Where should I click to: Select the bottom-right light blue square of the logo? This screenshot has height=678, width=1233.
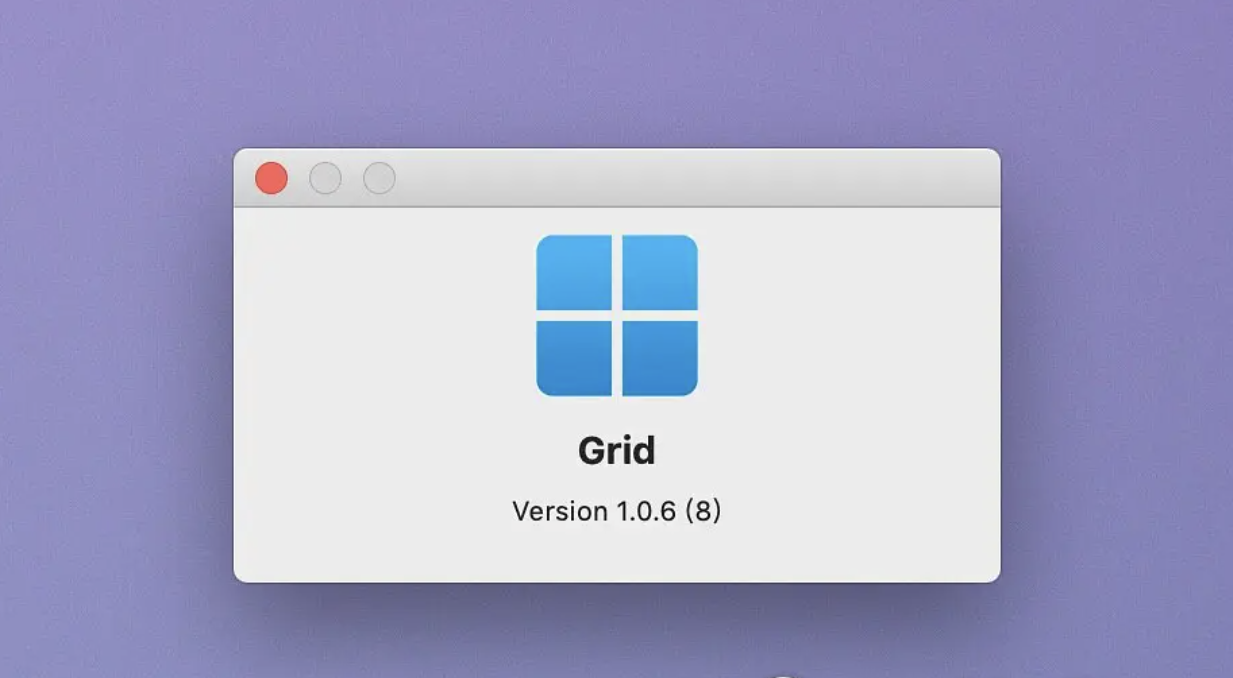(x=658, y=356)
